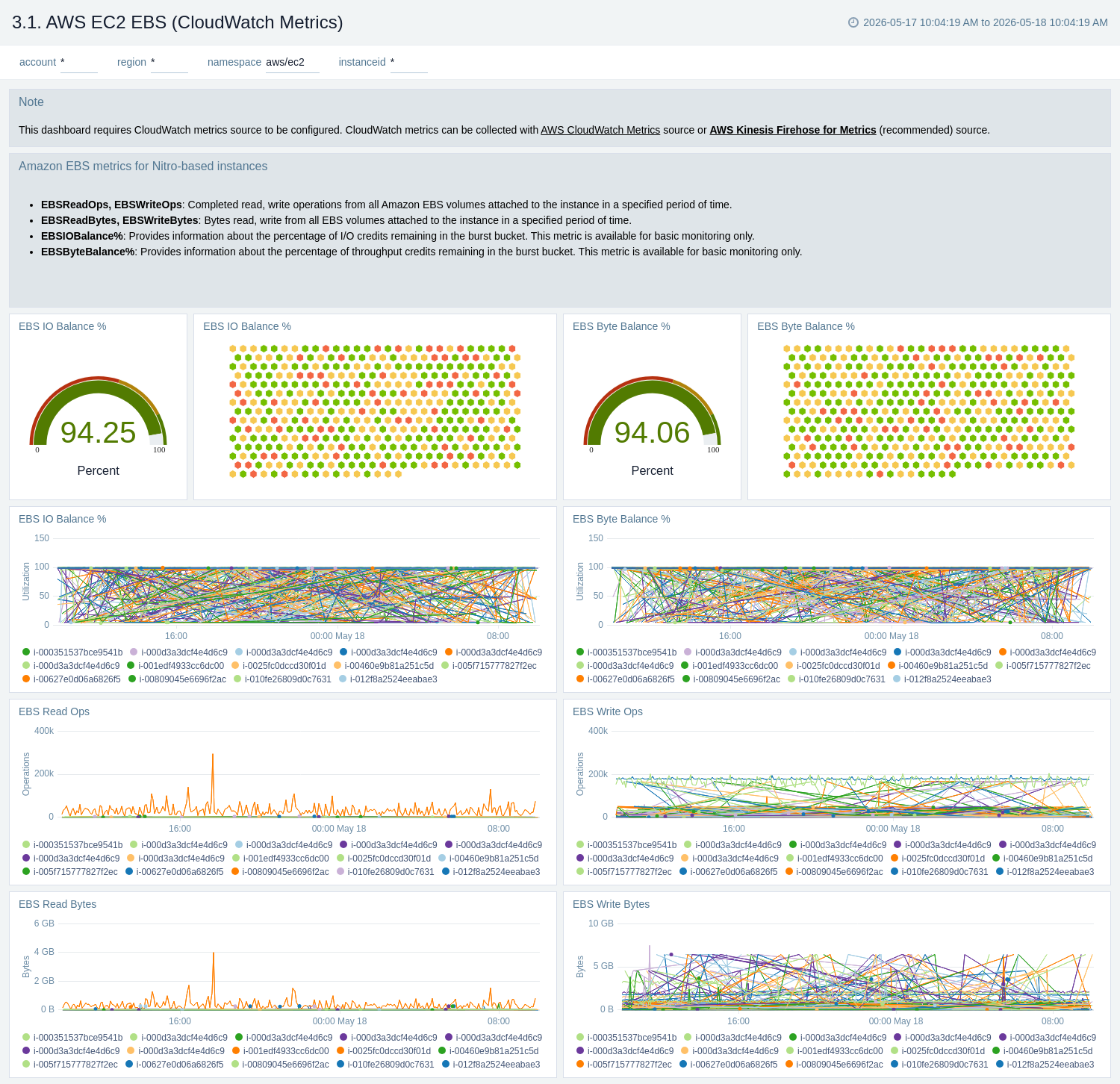The image size is (1120, 1084).
Task: Click the EBS Write Bytes panel title
Action: point(611,904)
